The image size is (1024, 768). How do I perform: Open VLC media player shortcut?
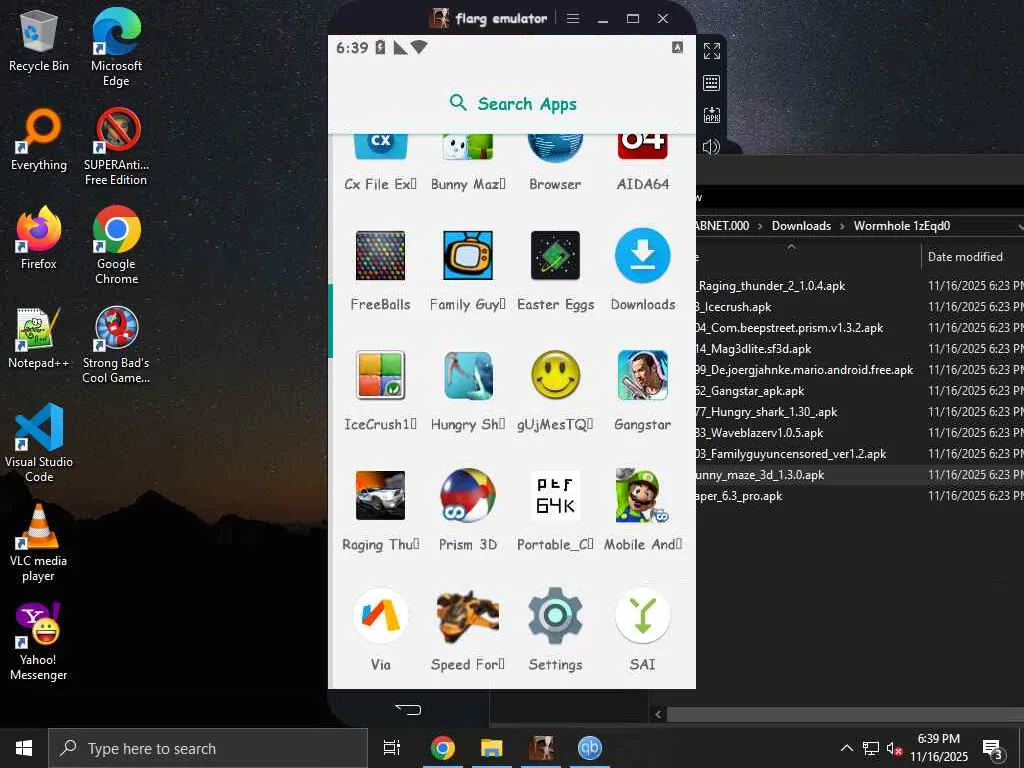39,543
